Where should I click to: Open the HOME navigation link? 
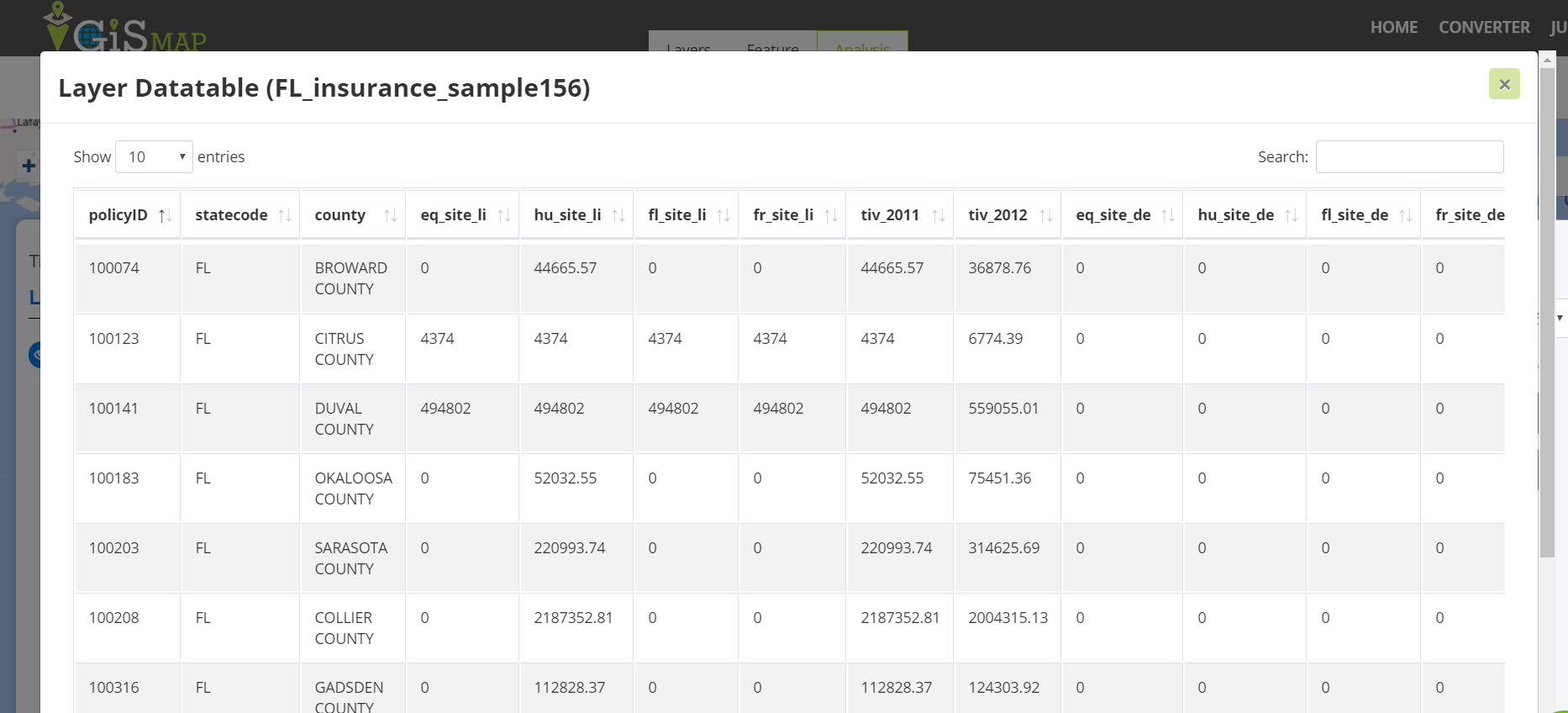[x=1393, y=28]
